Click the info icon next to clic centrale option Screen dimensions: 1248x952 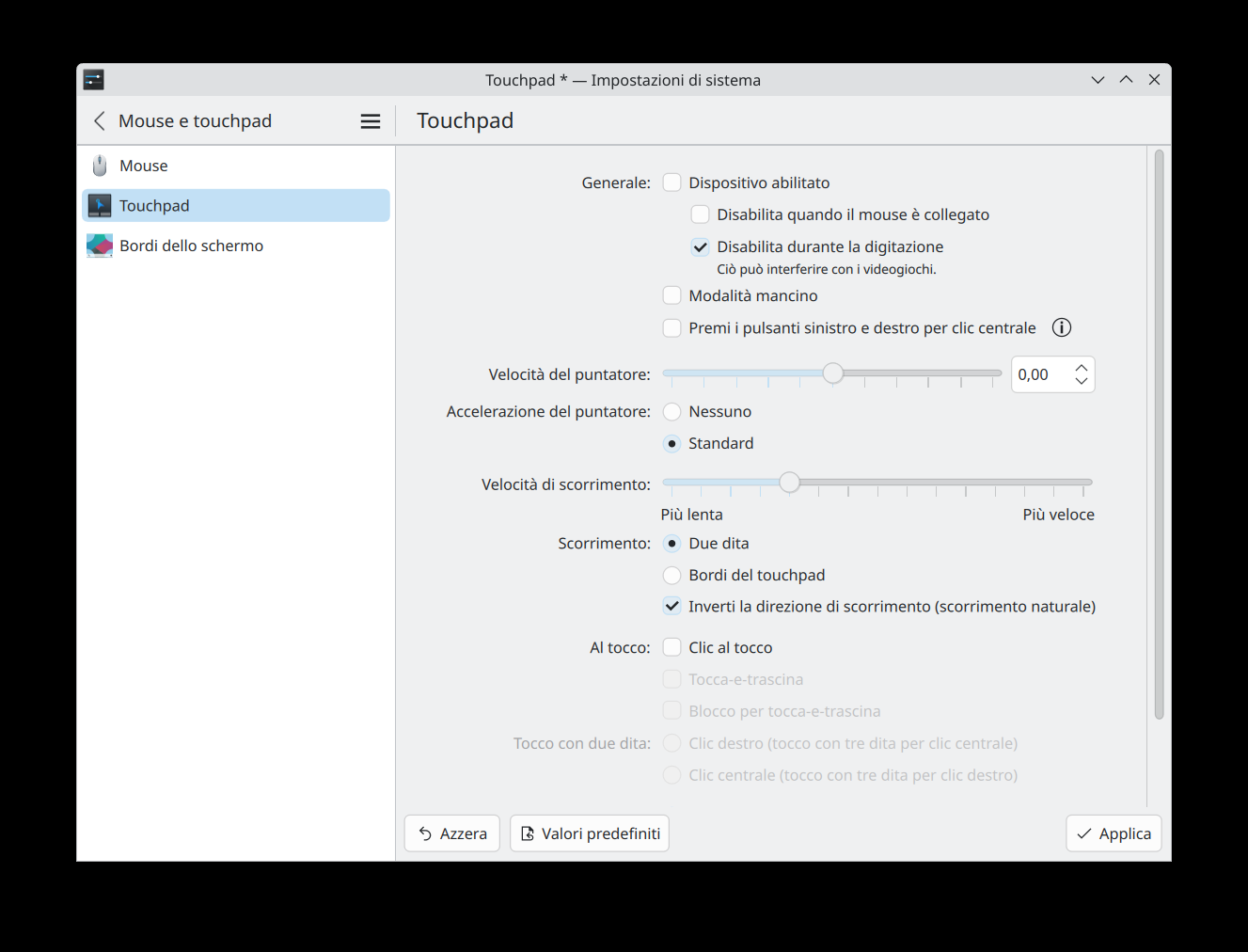point(1062,327)
